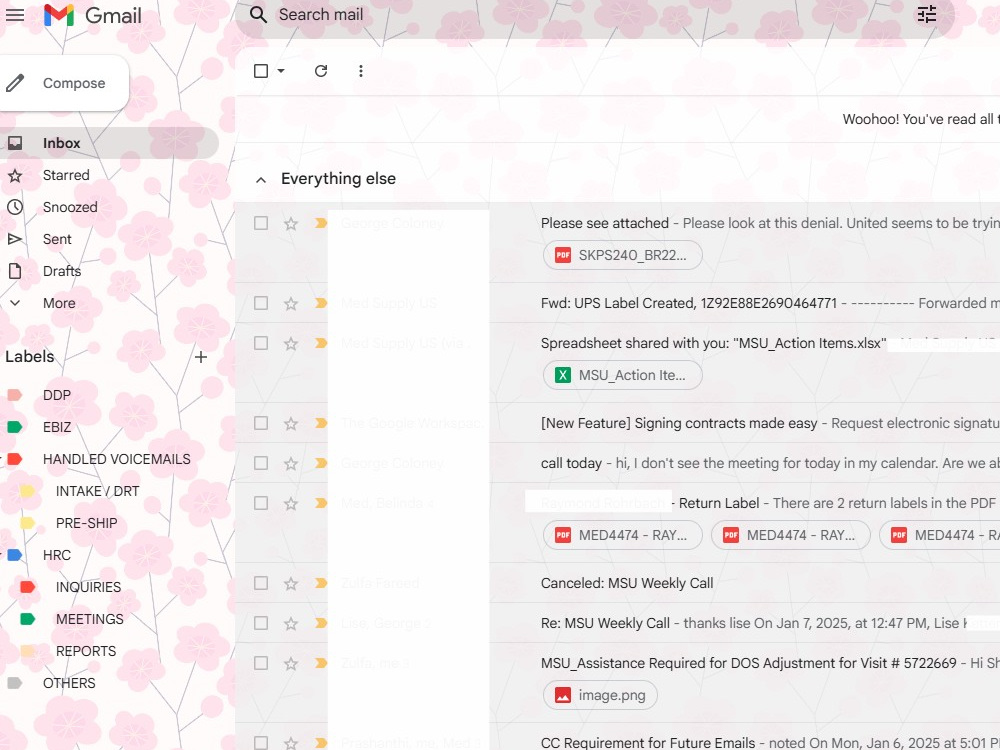Screen dimensions: 1000x750
Task: Open SKPS240_BR22 PDF attachment
Action: pyautogui.click(x=622, y=255)
